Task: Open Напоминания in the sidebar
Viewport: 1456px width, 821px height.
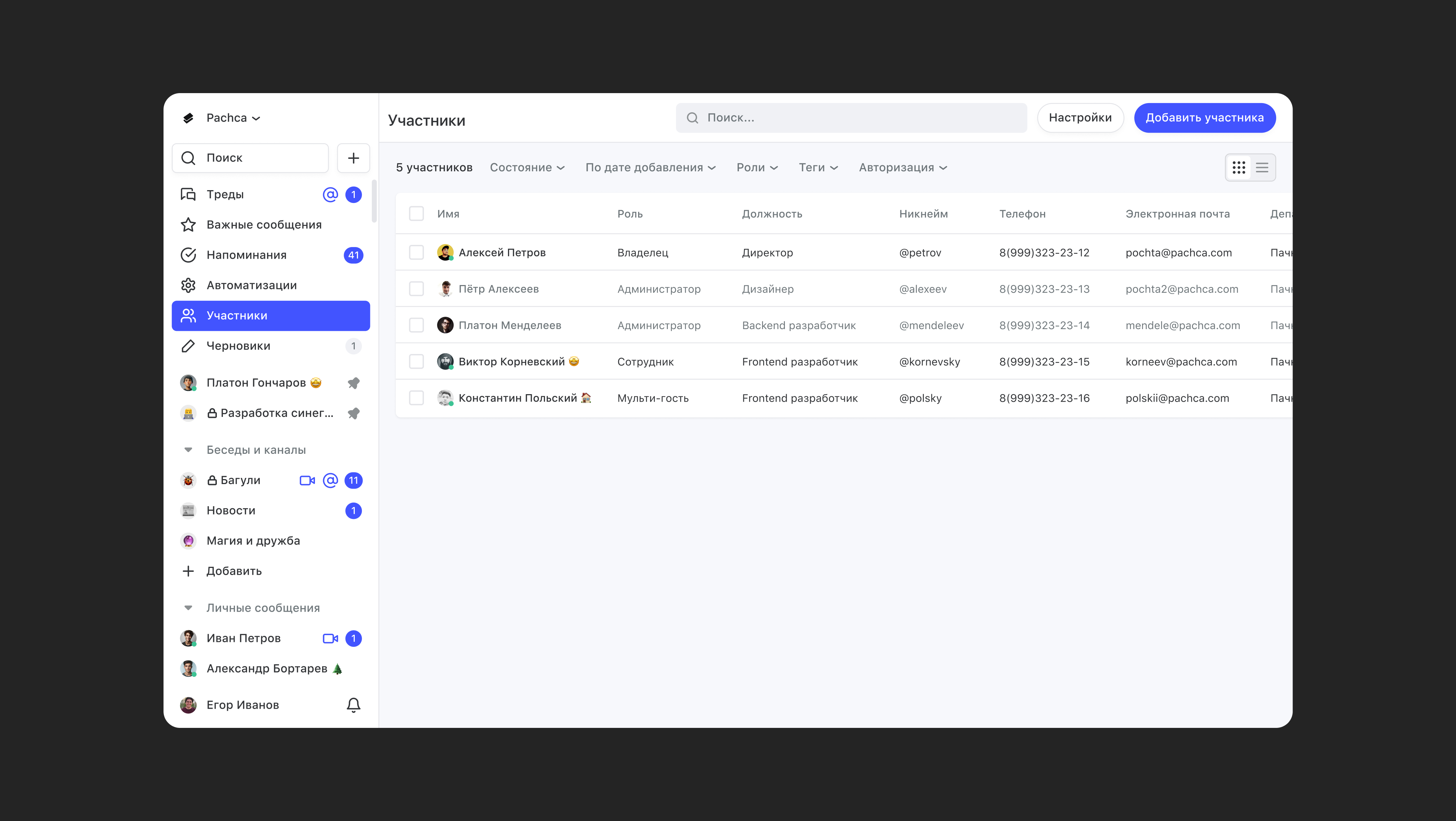Action: [x=246, y=255]
